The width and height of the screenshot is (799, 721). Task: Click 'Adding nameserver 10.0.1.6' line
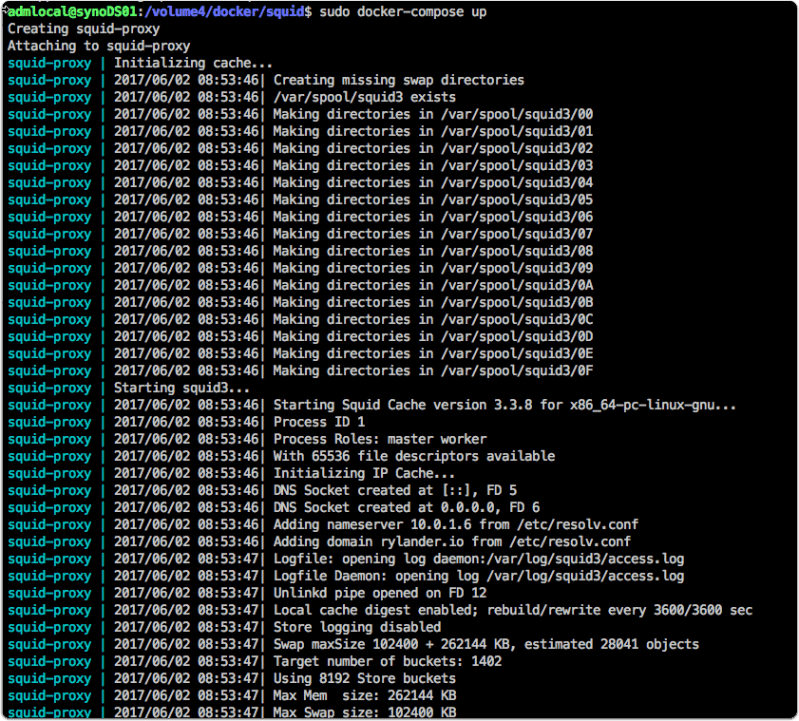point(456,525)
